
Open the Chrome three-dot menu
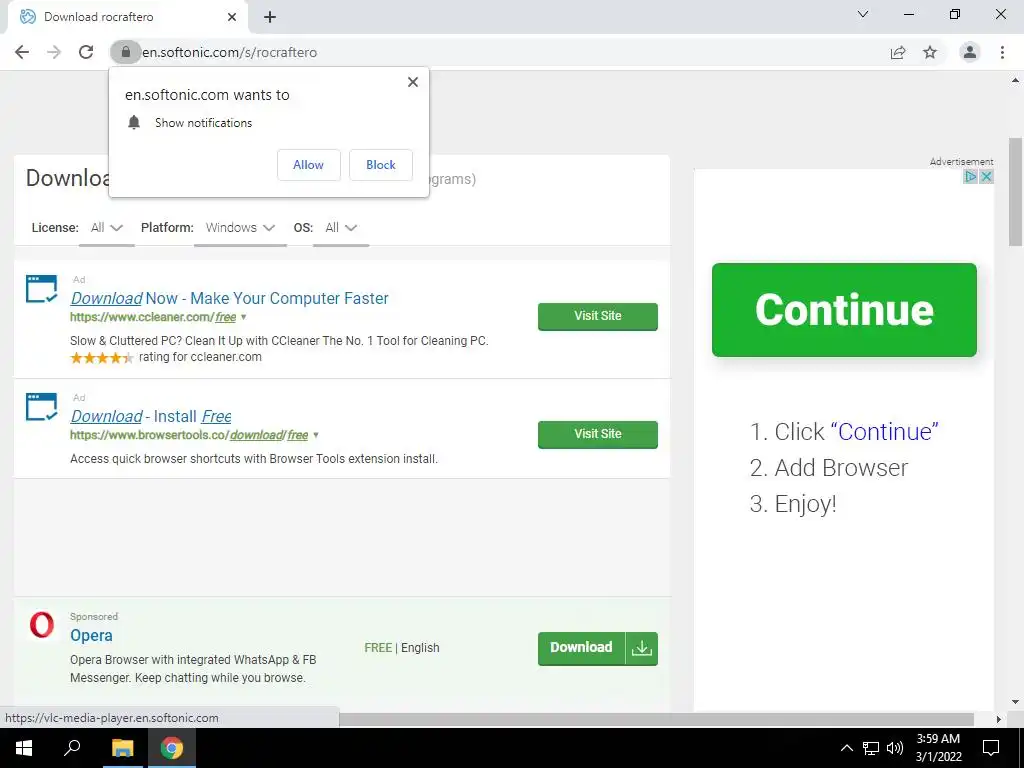click(x=1002, y=52)
